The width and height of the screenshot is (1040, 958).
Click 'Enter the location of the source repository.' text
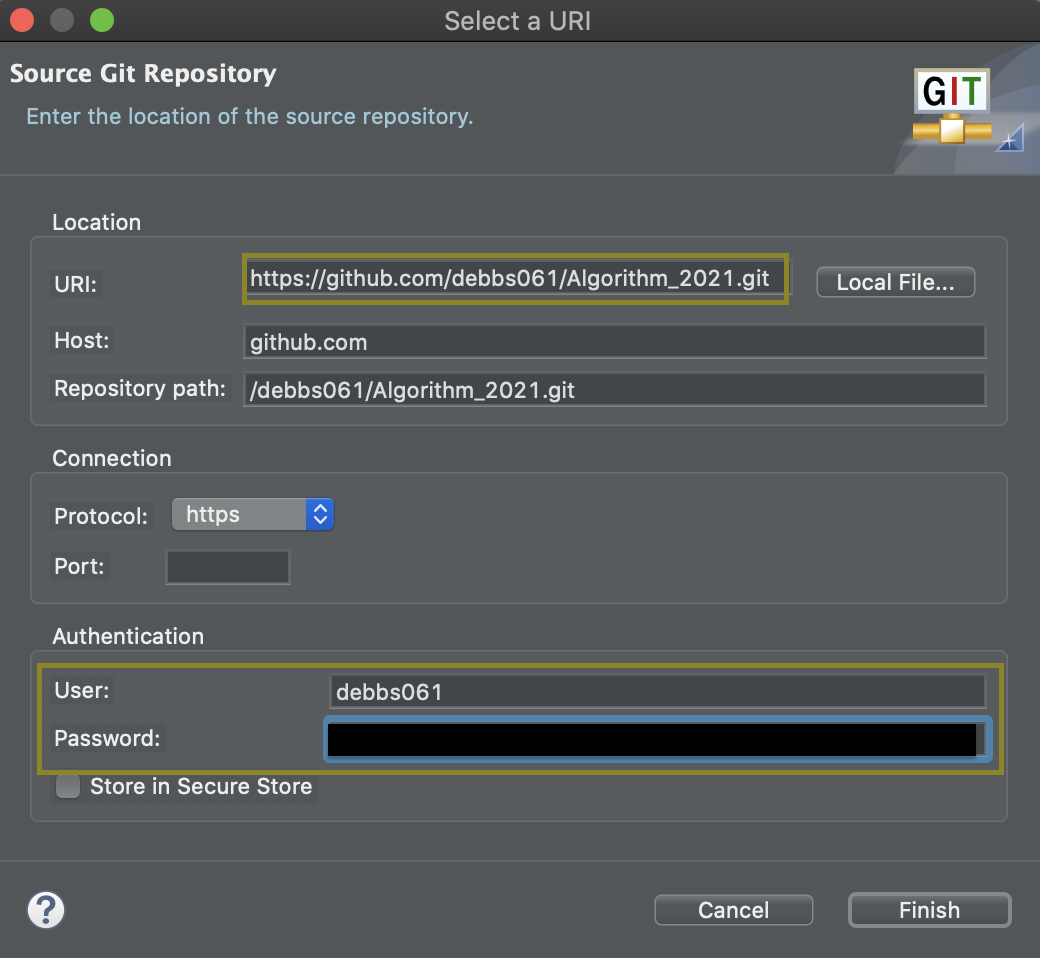pyautogui.click(x=249, y=117)
